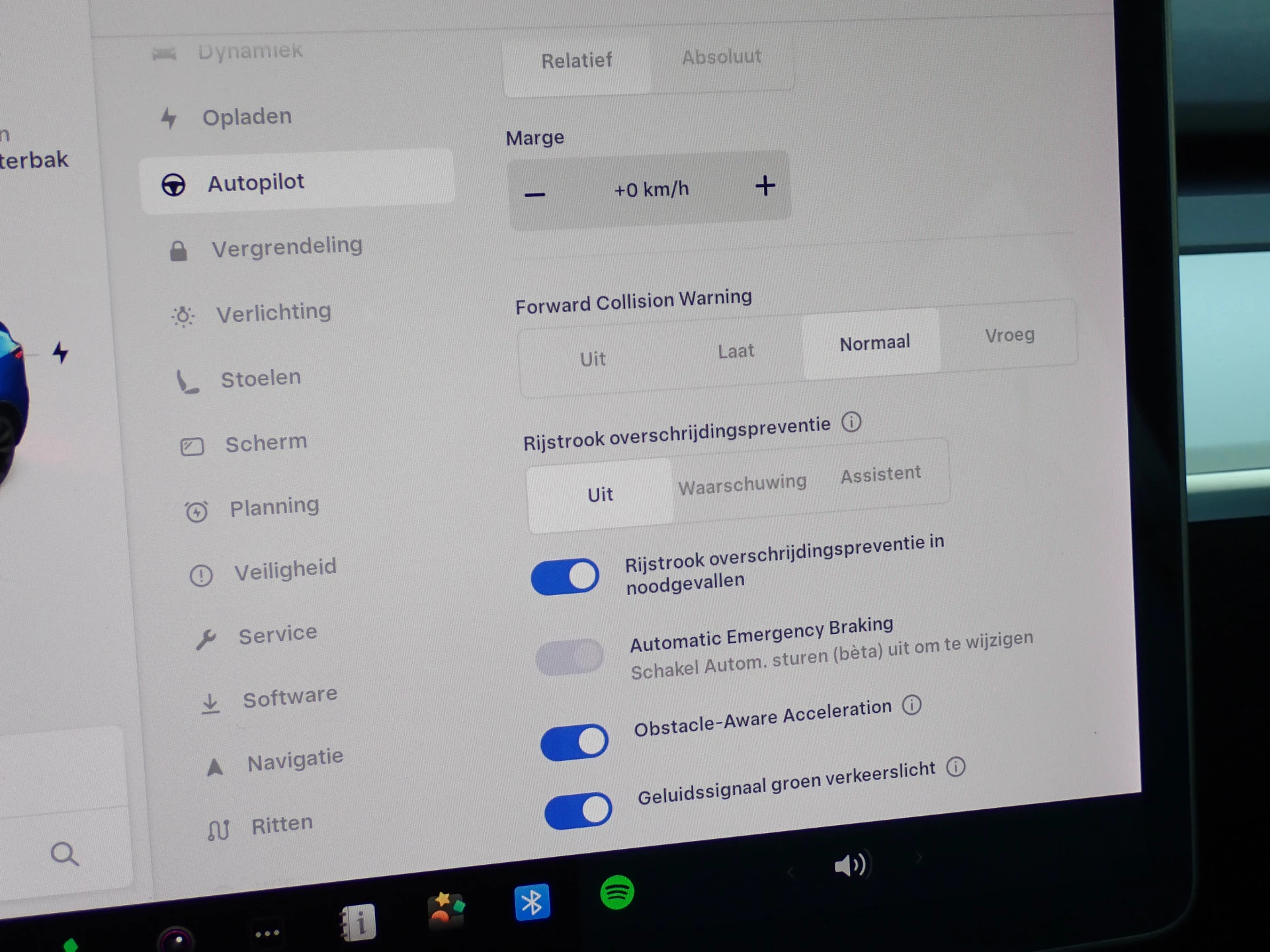This screenshot has width=1270, height=952.
Task: Decrease Marge with the minus button
Action: 534,194
